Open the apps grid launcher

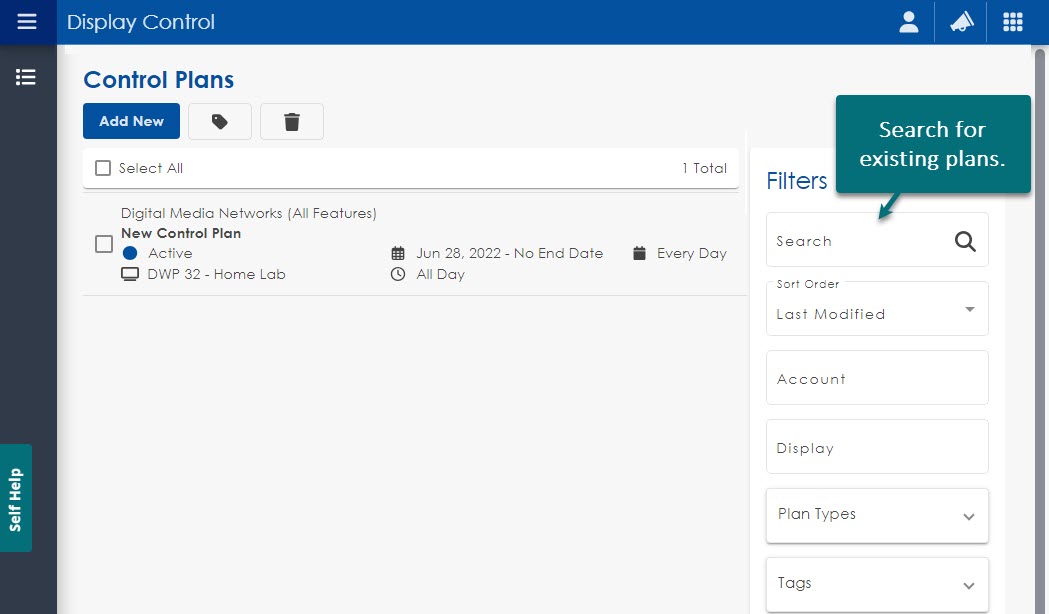pyautogui.click(x=1013, y=22)
